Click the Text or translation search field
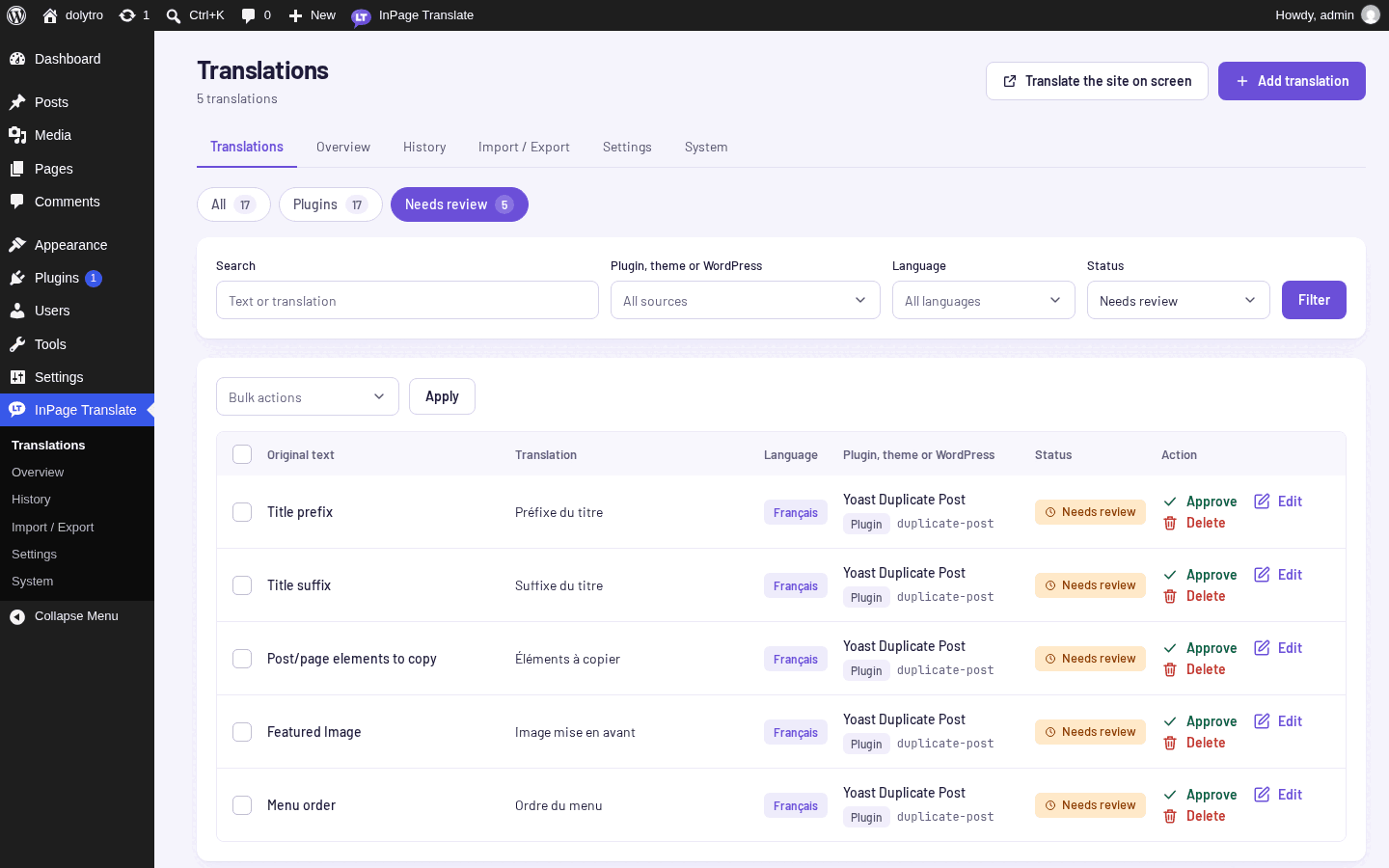The width and height of the screenshot is (1389, 868). [407, 300]
